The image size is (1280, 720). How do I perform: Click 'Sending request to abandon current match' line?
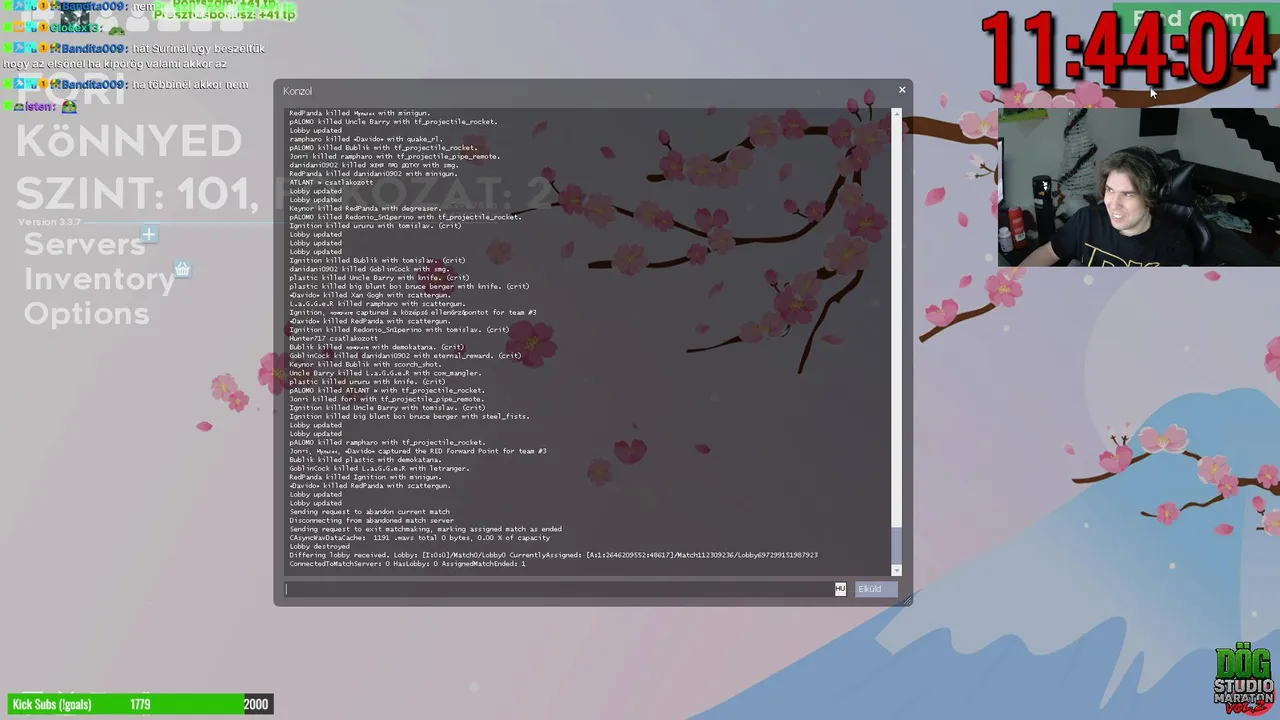tap(371, 512)
